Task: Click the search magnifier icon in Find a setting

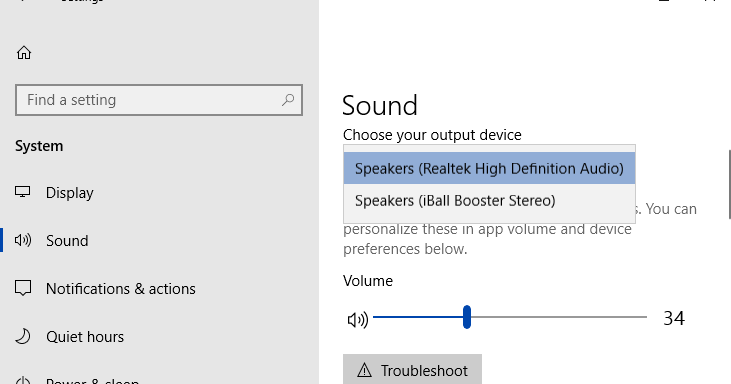Action: click(x=288, y=100)
